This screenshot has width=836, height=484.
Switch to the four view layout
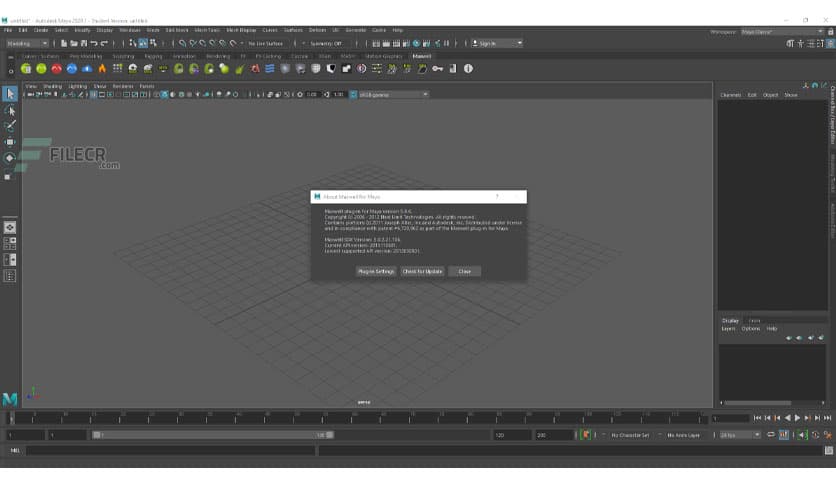pyautogui.click(x=10, y=244)
